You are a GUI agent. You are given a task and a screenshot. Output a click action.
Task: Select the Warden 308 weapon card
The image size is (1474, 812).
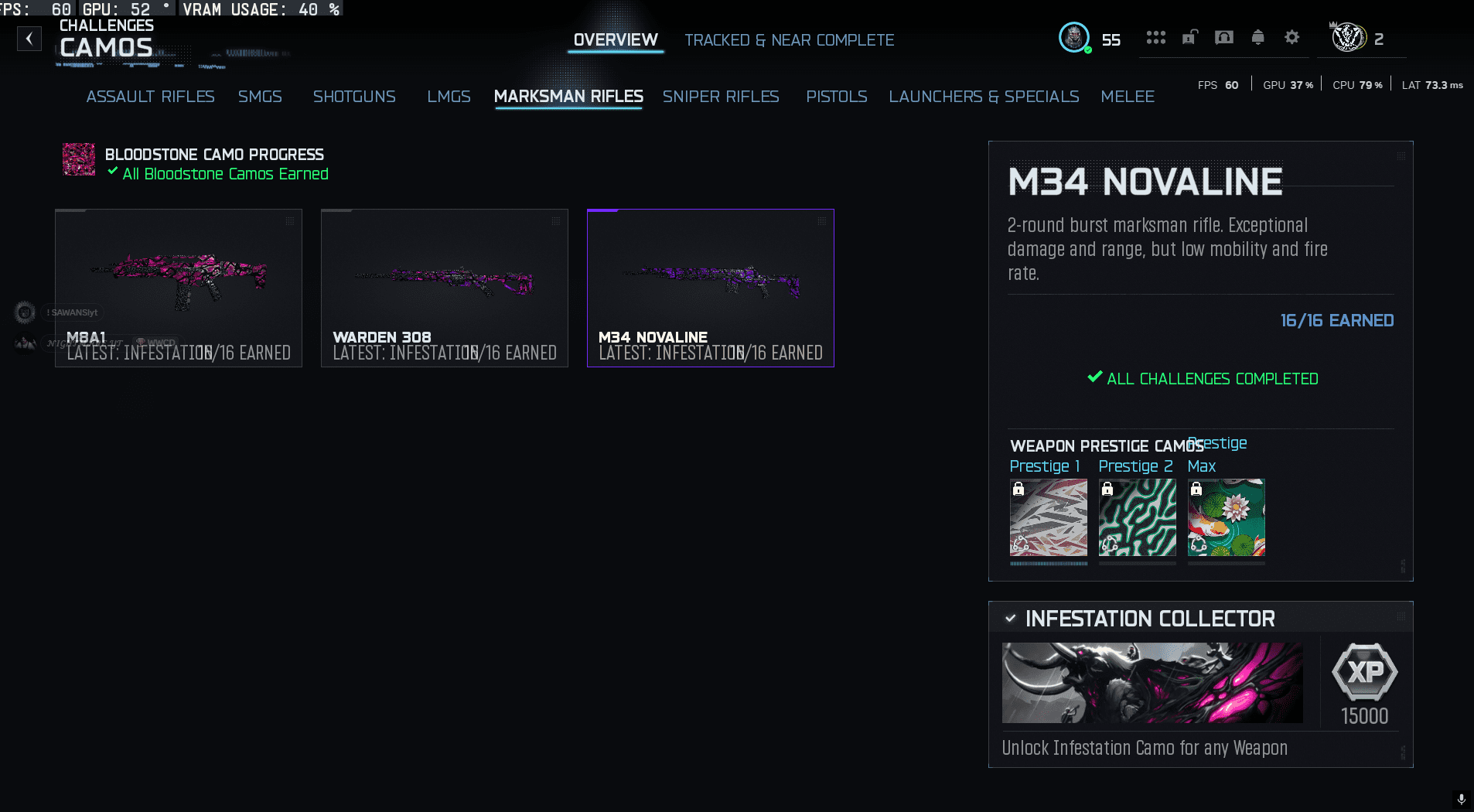(x=445, y=288)
